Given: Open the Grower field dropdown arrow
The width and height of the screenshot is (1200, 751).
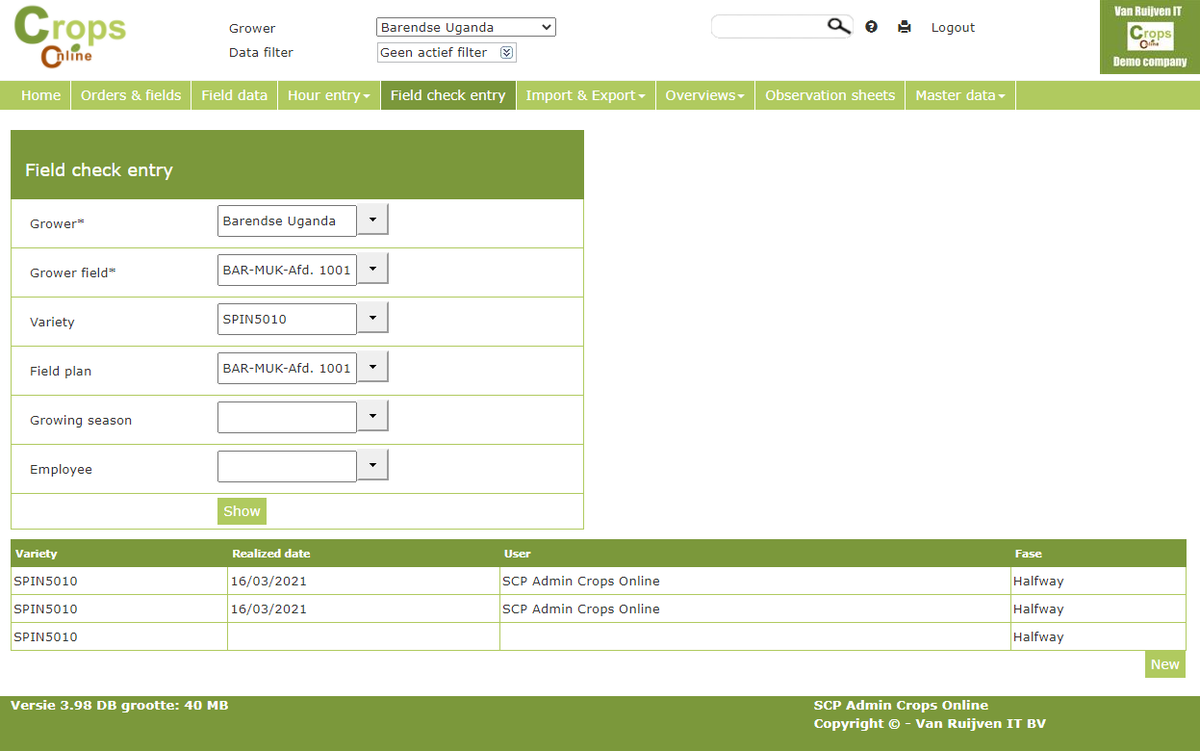Looking at the screenshot, I should pyautogui.click(x=373, y=269).
